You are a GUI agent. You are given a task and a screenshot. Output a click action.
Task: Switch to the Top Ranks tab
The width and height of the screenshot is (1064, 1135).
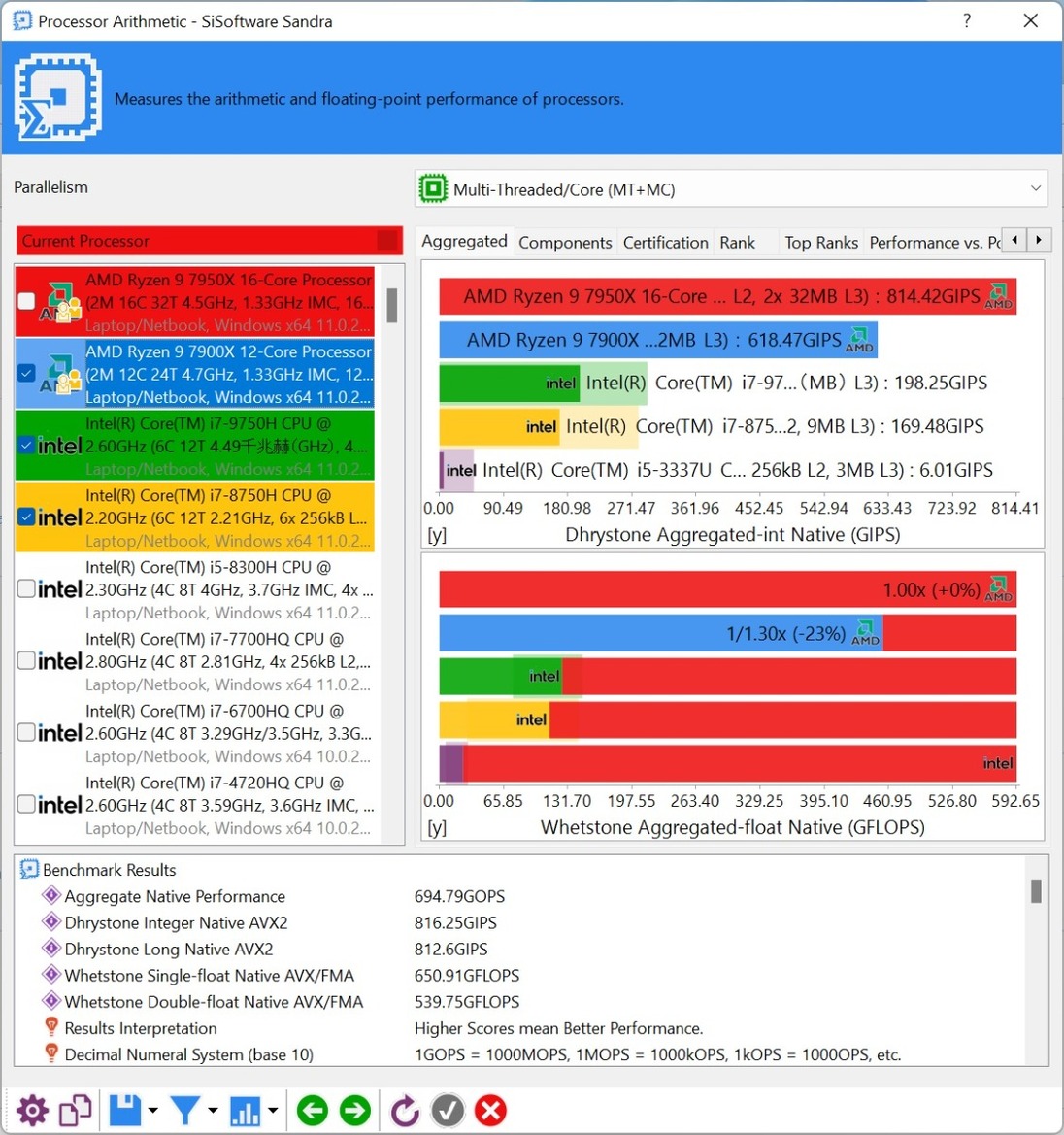coord(821,243)
